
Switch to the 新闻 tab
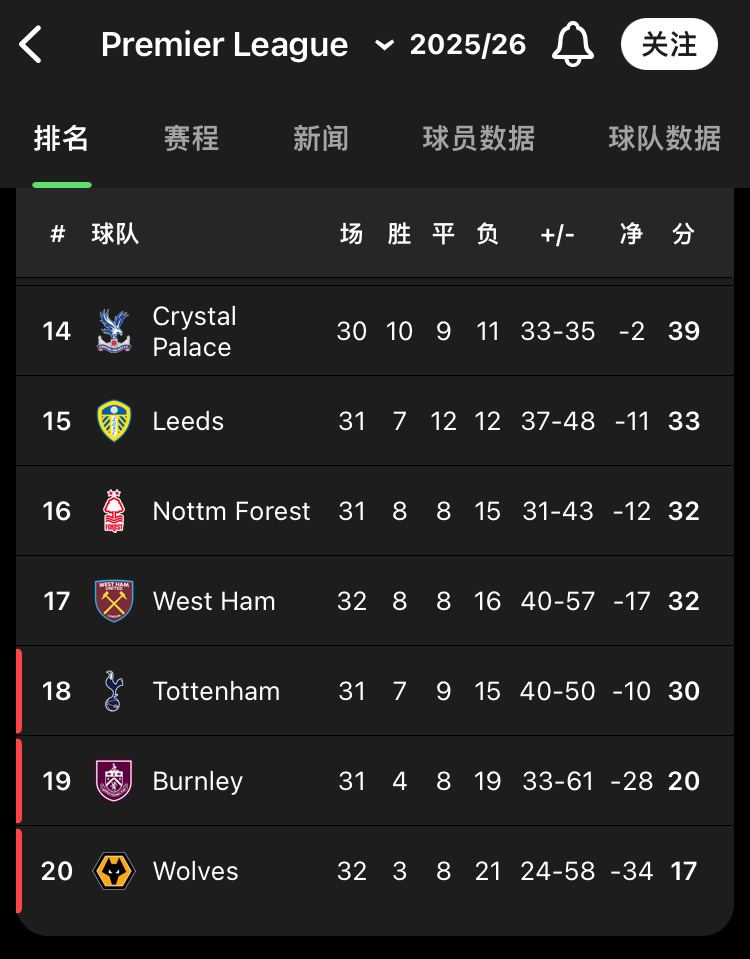320,138
